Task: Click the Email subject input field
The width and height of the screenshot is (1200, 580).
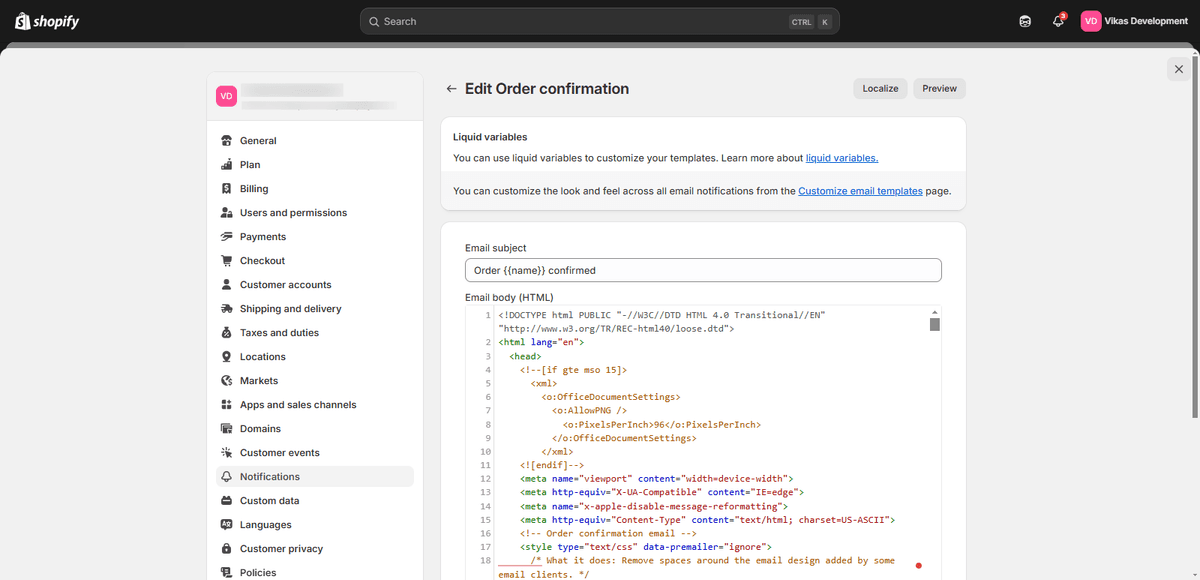Action: point(703,270)
